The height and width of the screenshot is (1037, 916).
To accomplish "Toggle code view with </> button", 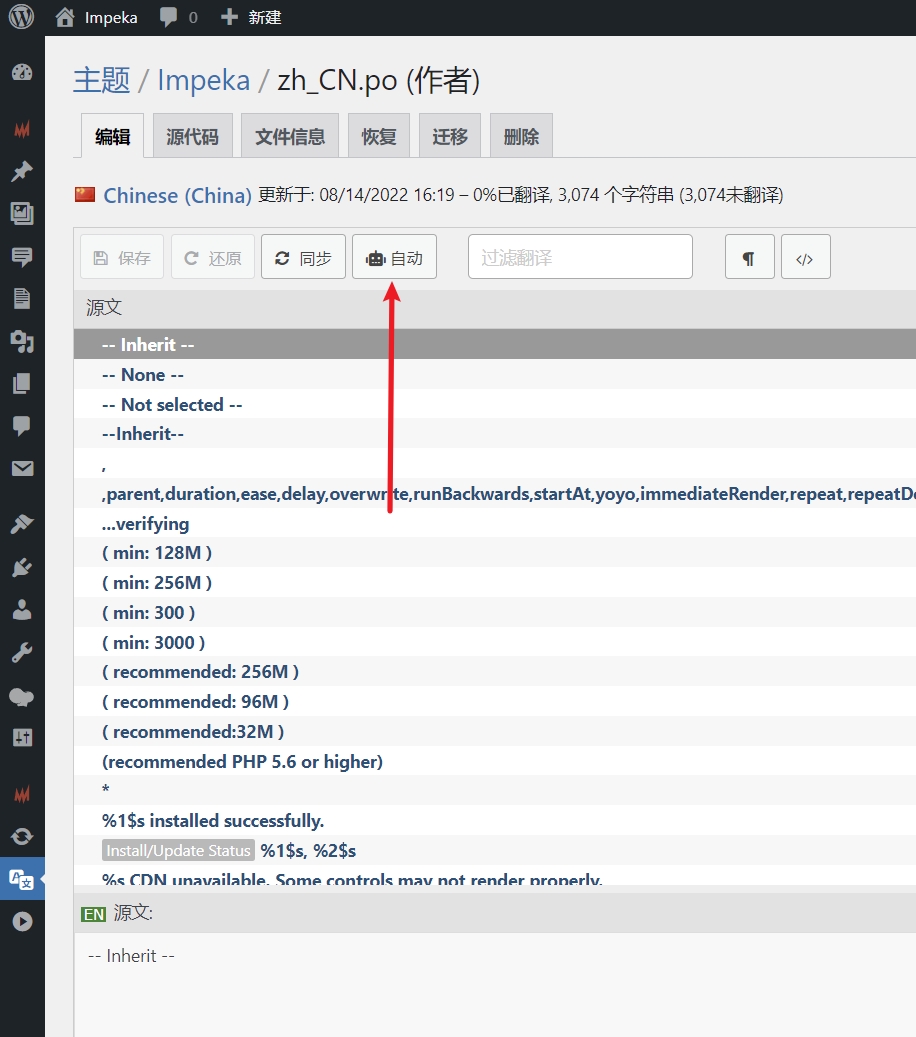I will (x=805, y=258).
